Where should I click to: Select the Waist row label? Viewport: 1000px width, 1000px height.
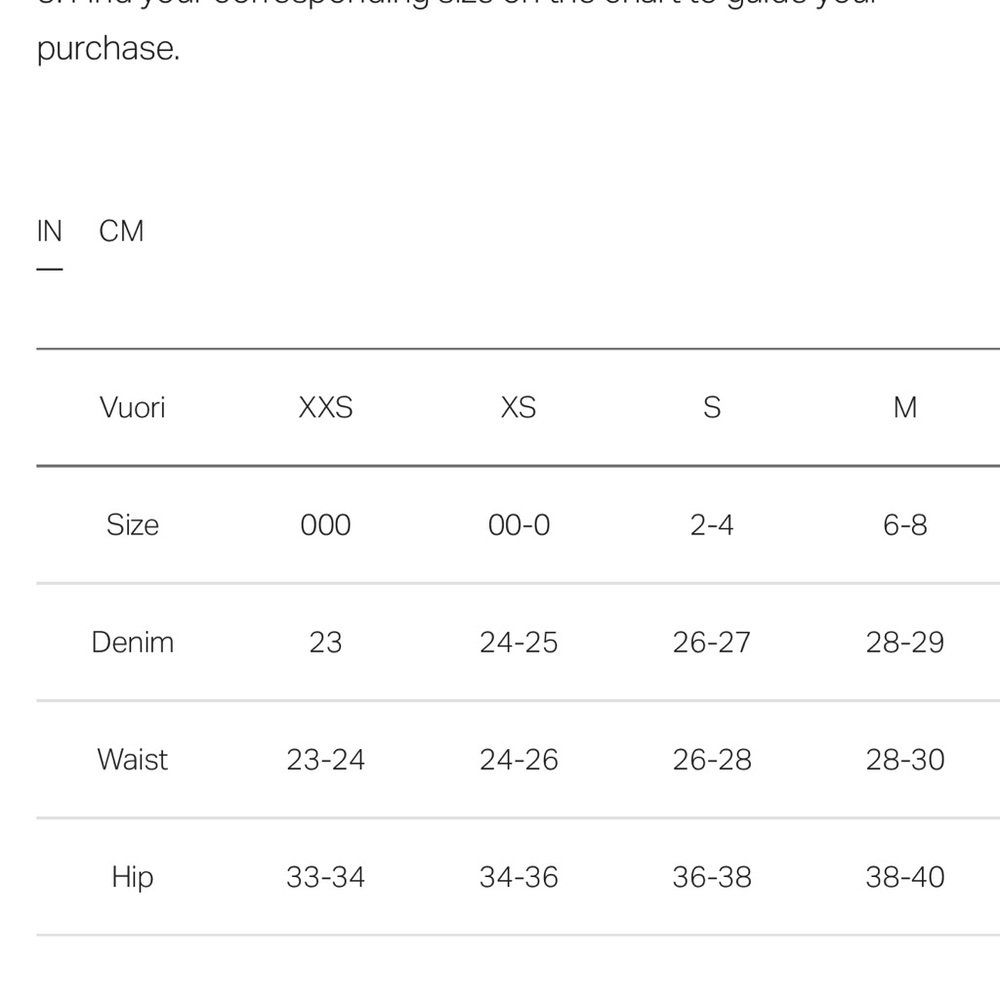coord(133,760)
